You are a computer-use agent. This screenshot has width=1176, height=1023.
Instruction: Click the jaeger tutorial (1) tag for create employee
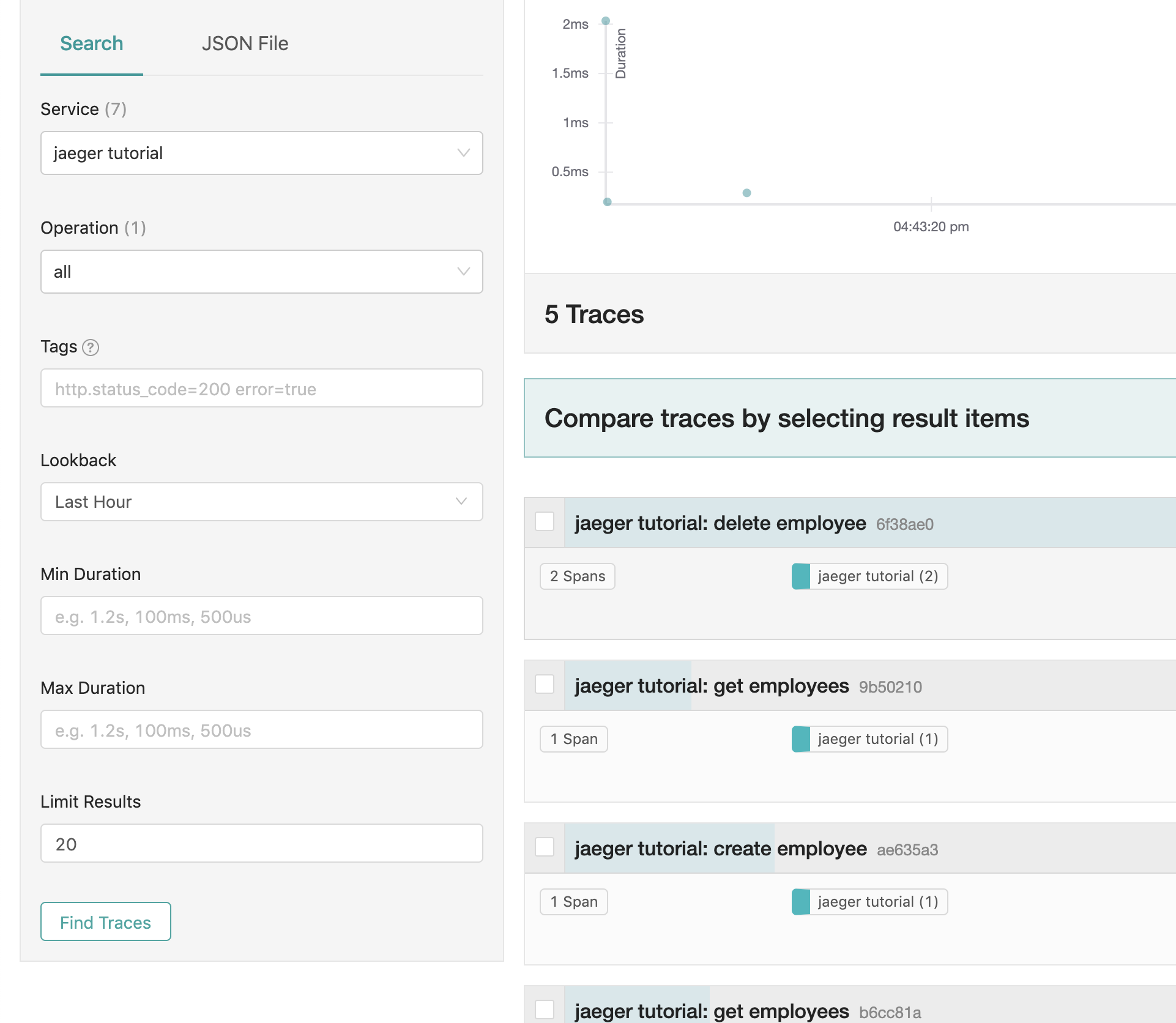coord(869,902)
